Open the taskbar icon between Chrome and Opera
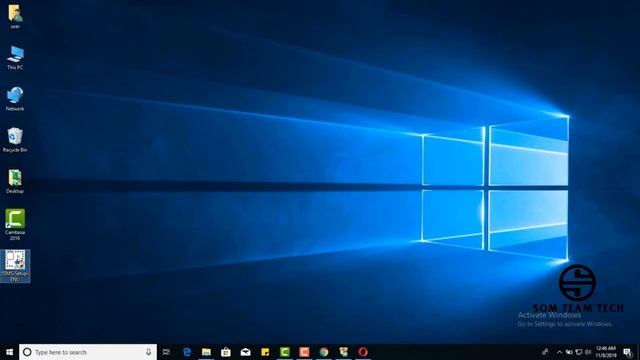640x360 pixels. coord(343,352)
